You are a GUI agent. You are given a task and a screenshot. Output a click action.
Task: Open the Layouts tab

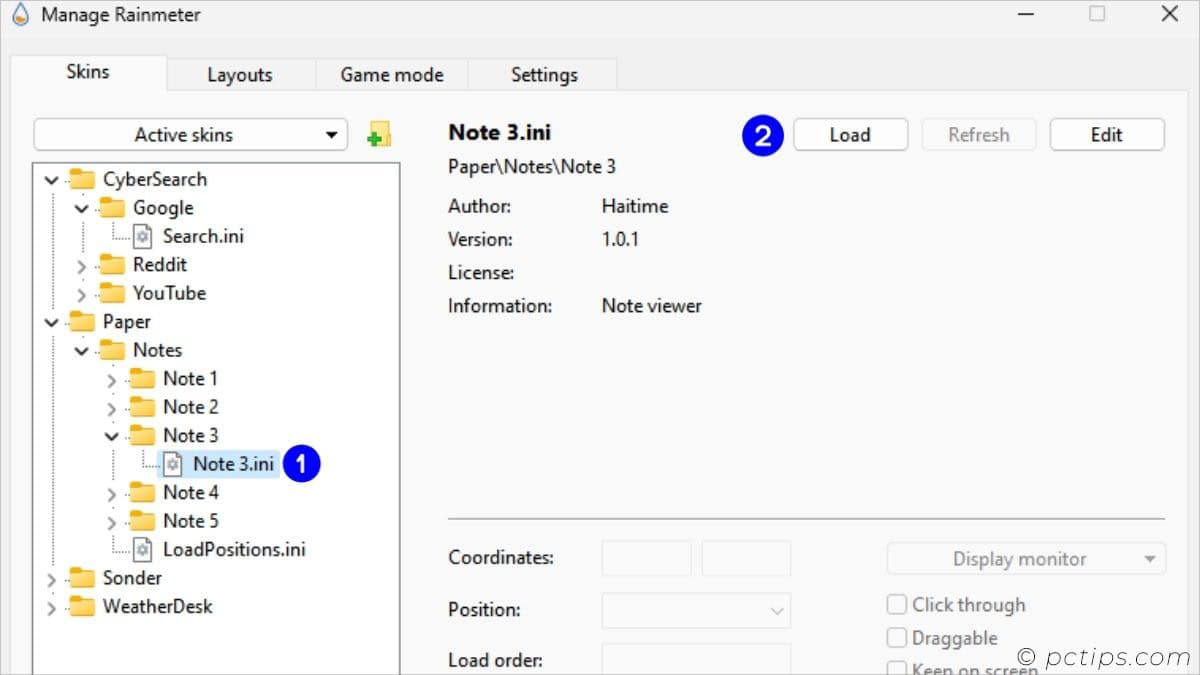point(240,75)
